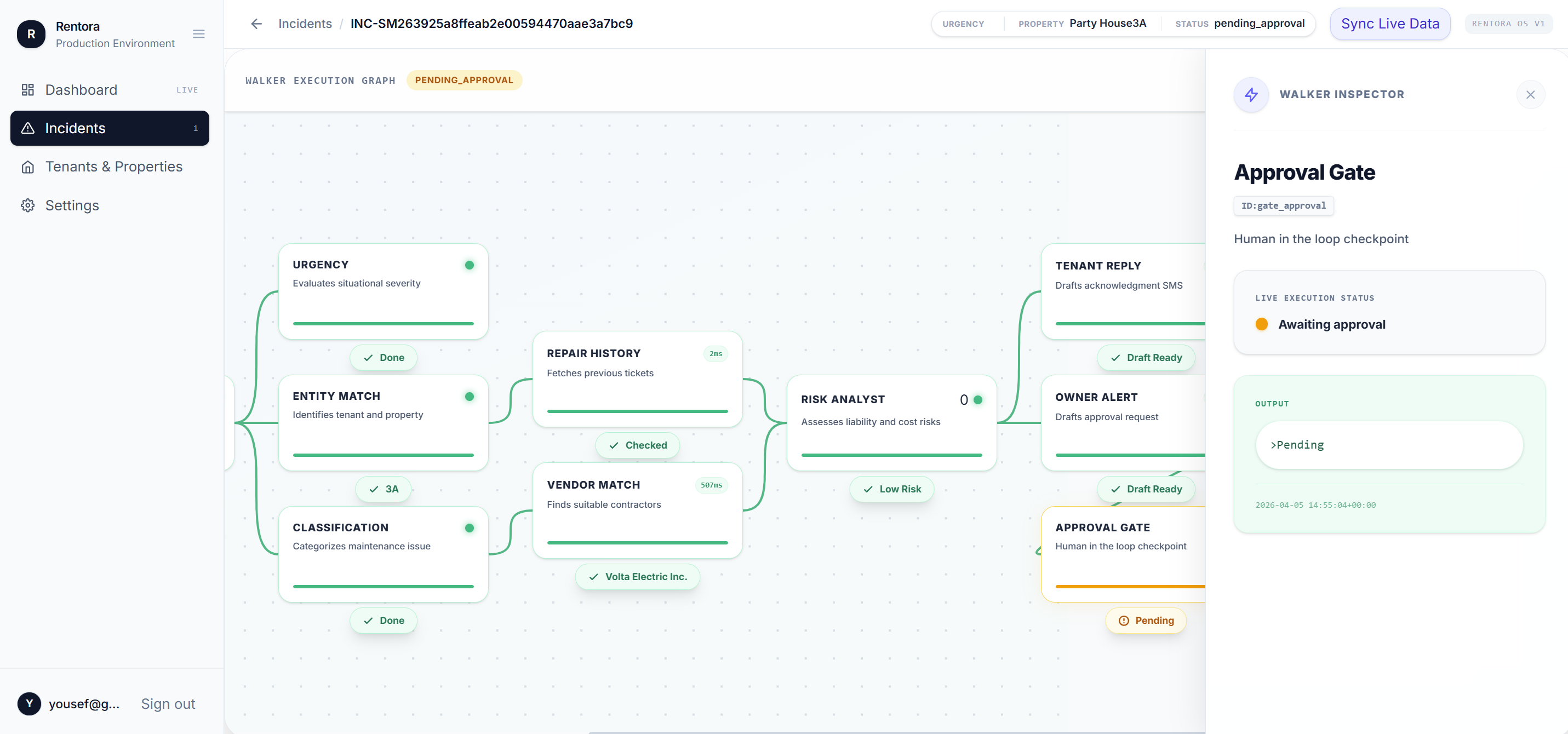1568x734 pixels.
Task: Click the hamburger menu icon in sidebar header
Action: click(x=198, y=34)
